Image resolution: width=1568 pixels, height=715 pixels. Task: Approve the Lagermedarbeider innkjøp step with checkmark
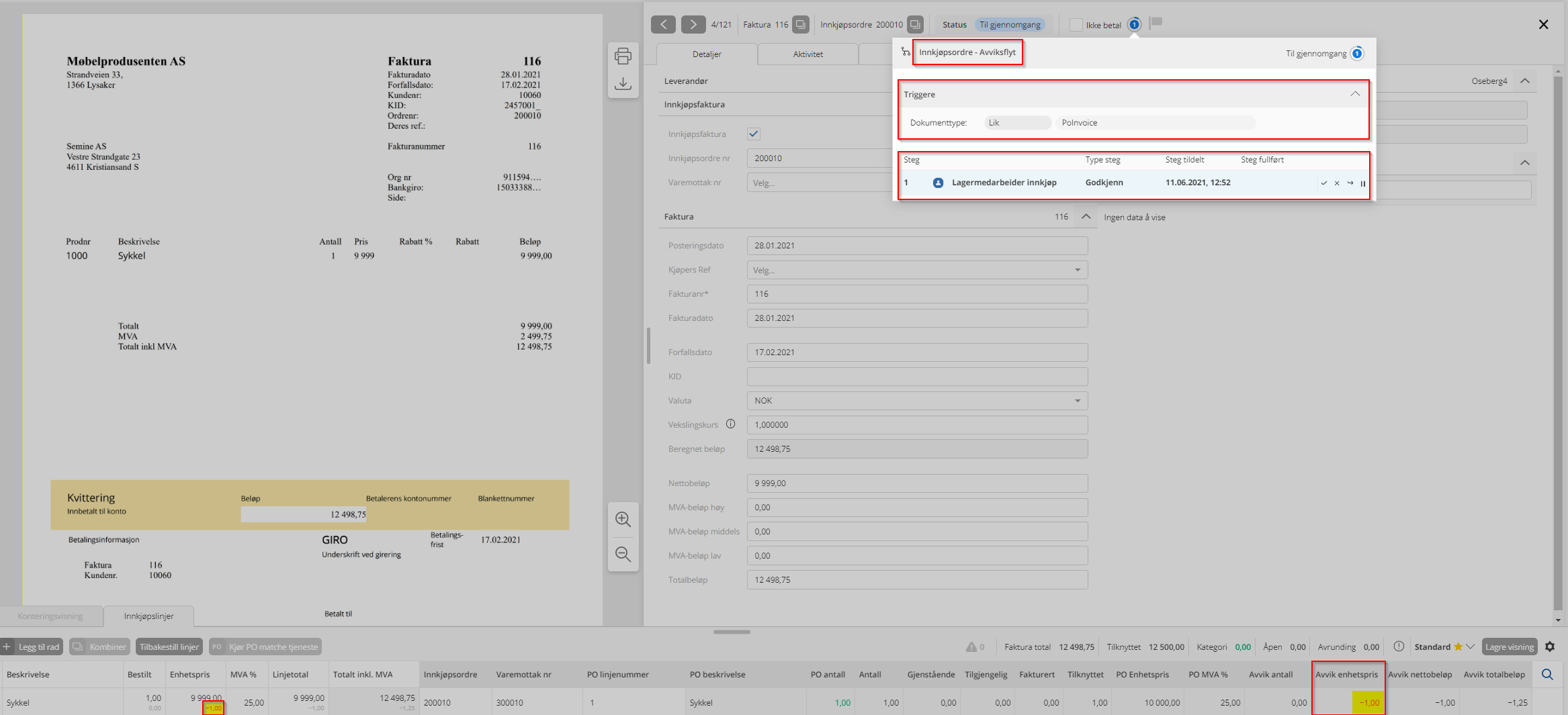(1323, 183)
